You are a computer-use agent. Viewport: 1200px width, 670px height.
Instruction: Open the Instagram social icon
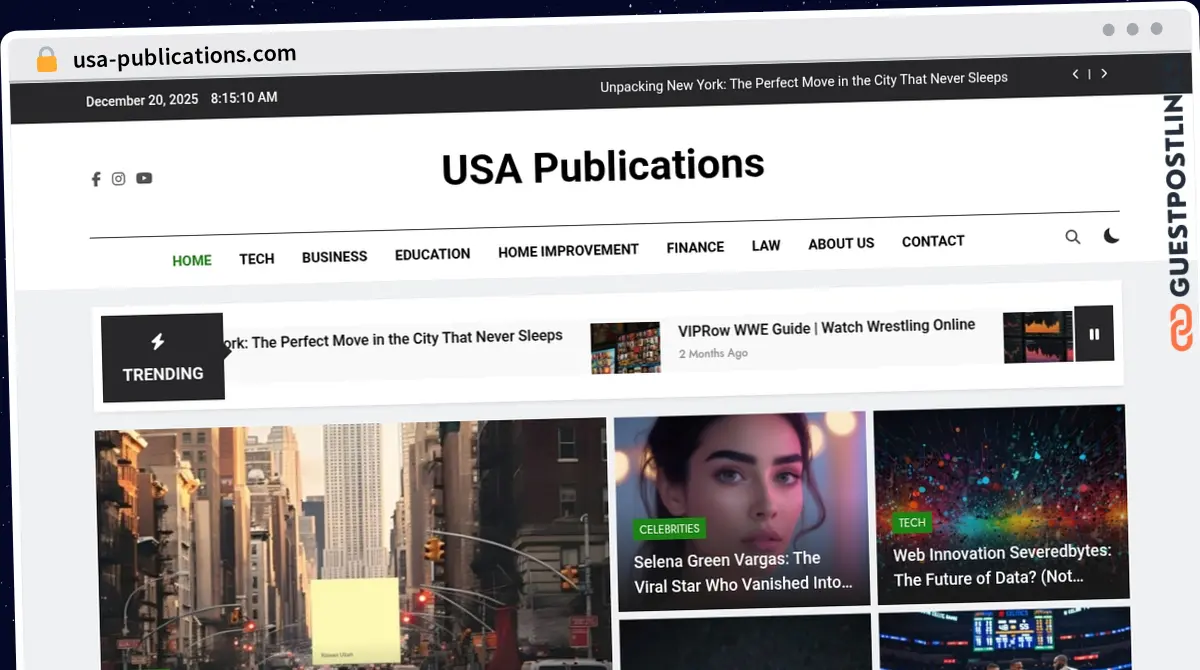(118, 179)
